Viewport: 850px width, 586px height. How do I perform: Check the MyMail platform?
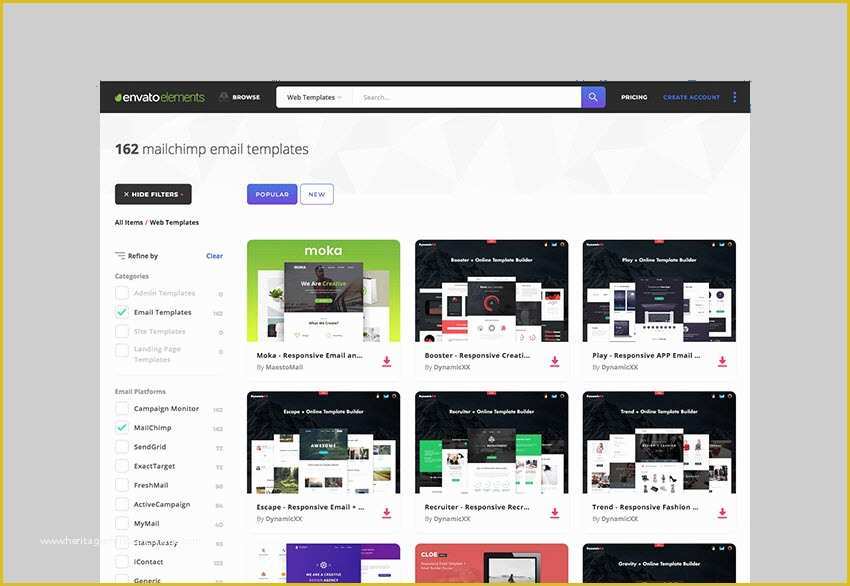[122, 524]
